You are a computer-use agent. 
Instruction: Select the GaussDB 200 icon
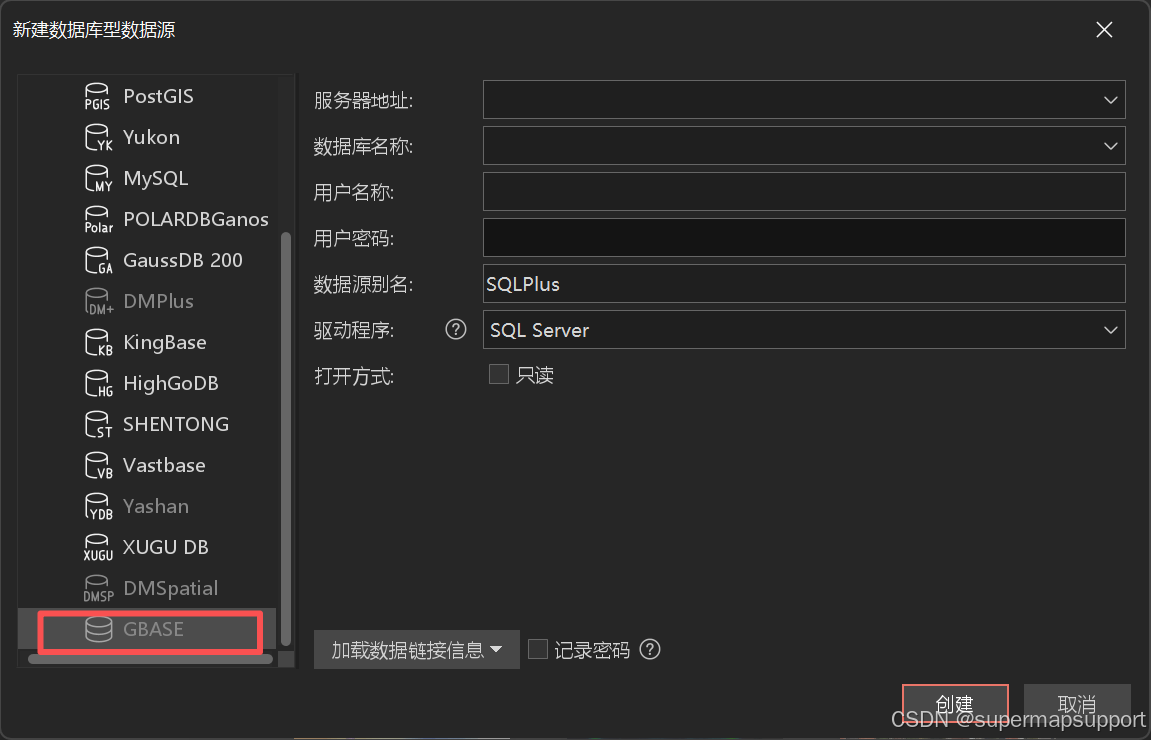coord(98,261)
